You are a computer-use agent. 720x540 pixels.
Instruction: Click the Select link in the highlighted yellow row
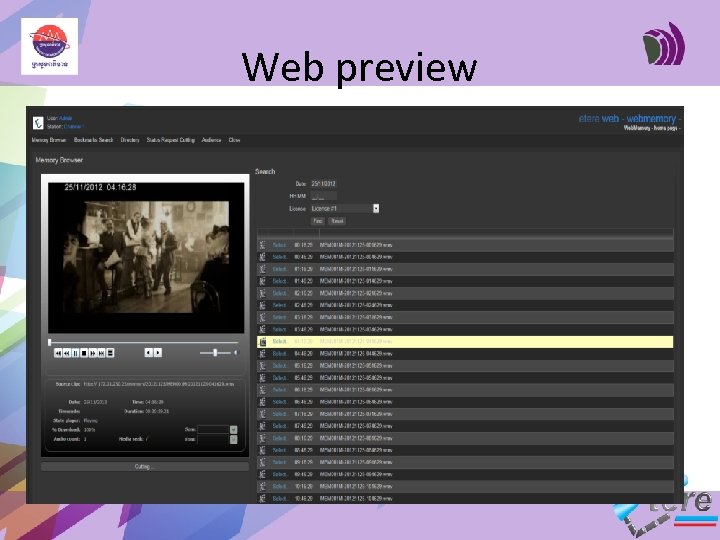(280, 342)
